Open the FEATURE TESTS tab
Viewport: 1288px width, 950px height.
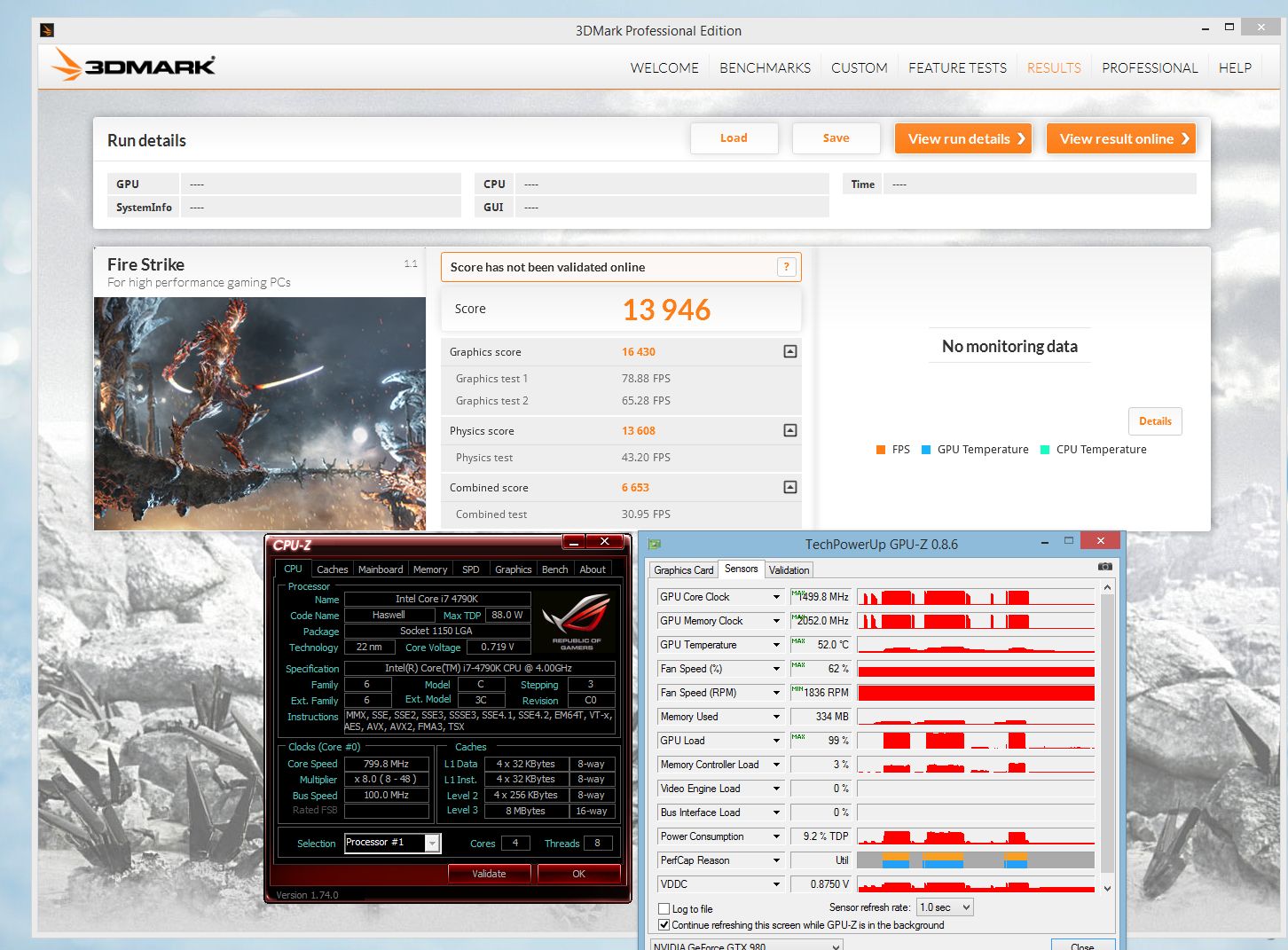(x=957, y=67)
